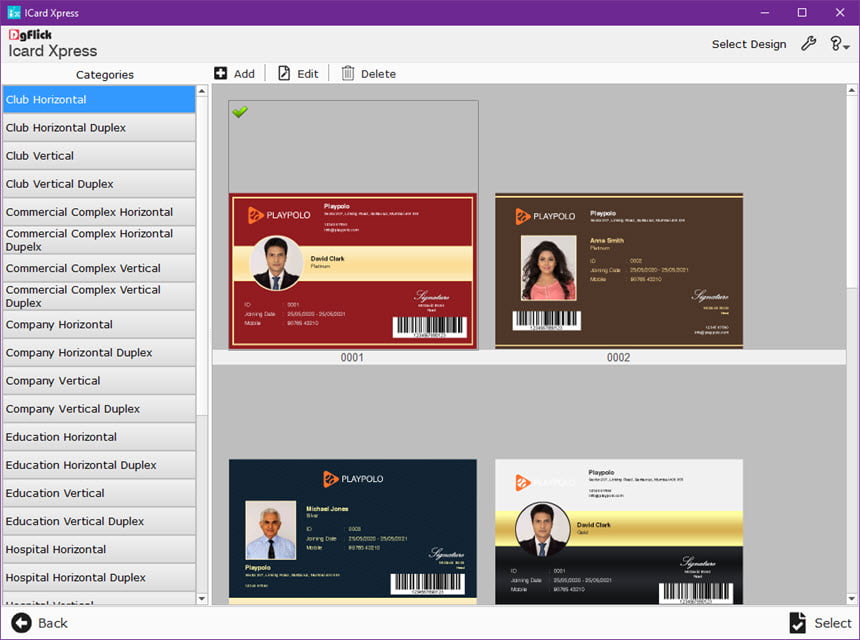
Task: Choose the Company Horizontal category
Action: point(99,325)
